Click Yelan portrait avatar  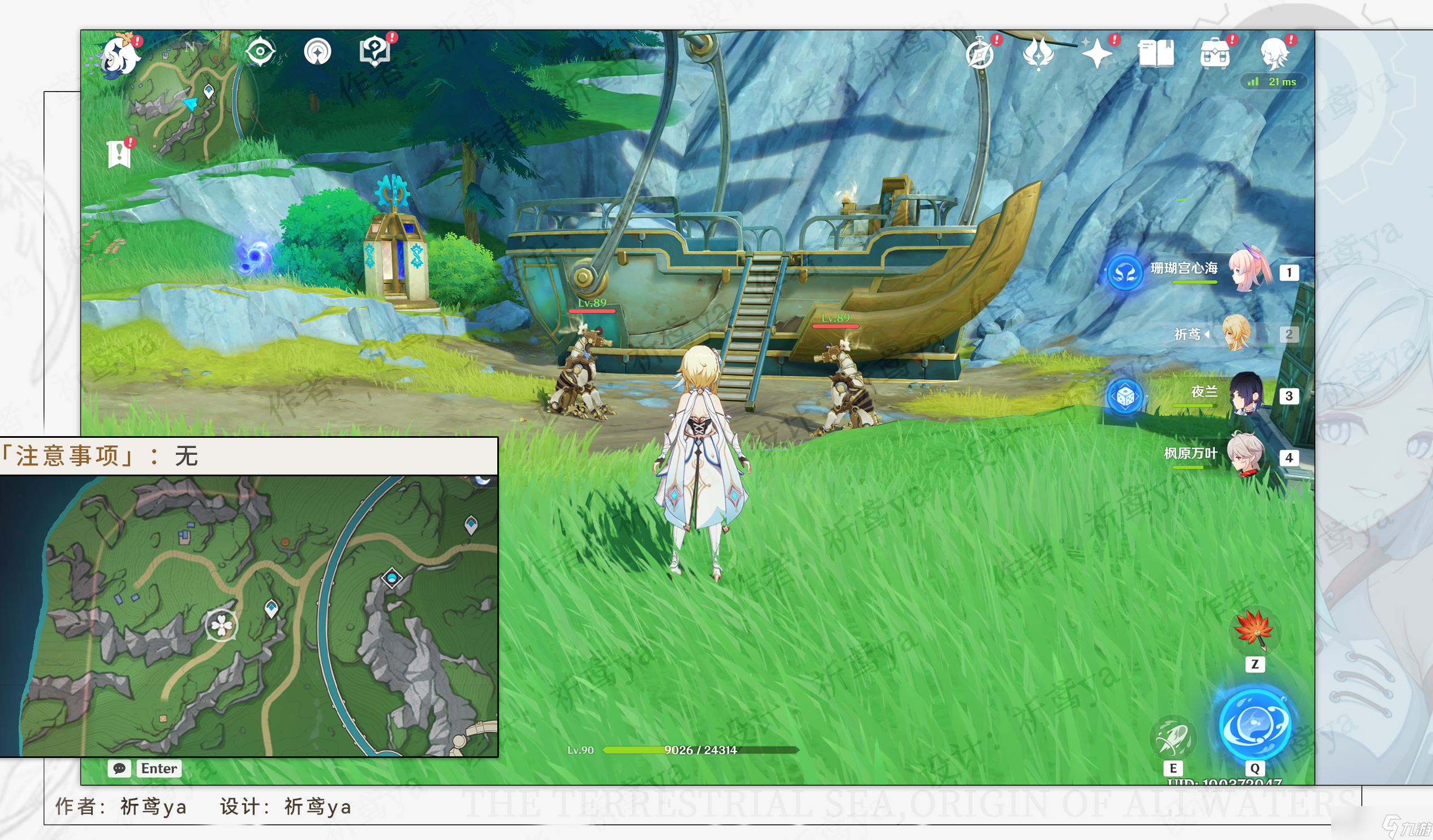point(1246,394)
